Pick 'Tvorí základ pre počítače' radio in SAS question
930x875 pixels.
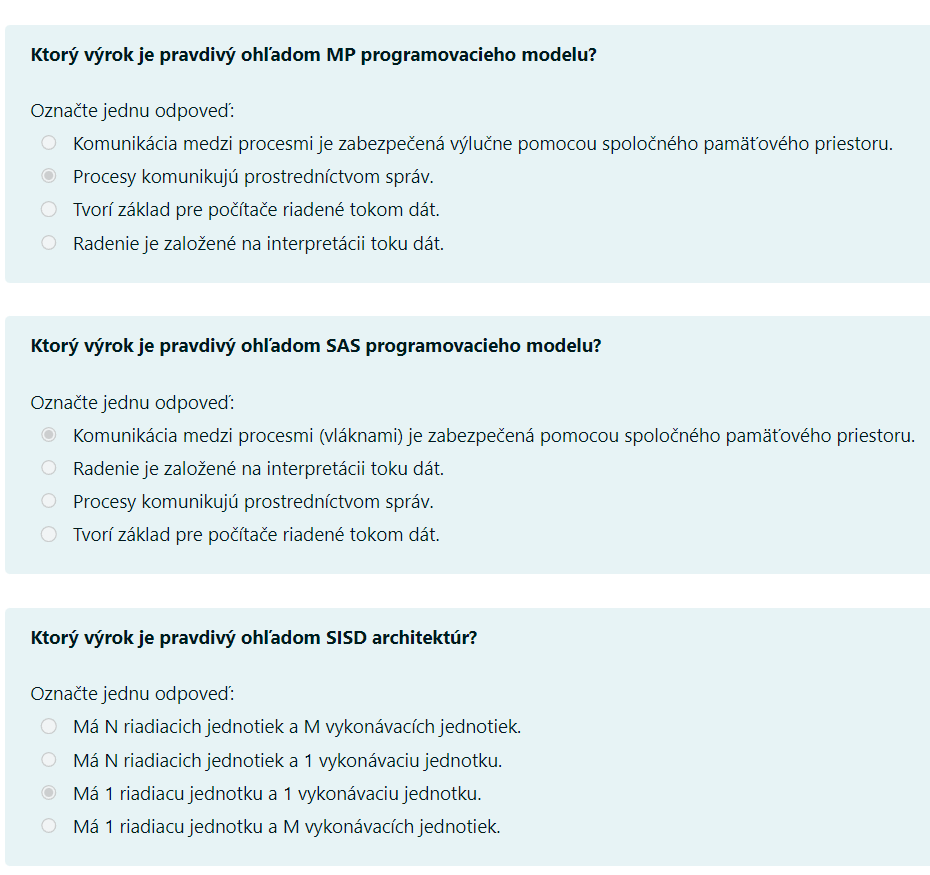[x=49, y=534]
